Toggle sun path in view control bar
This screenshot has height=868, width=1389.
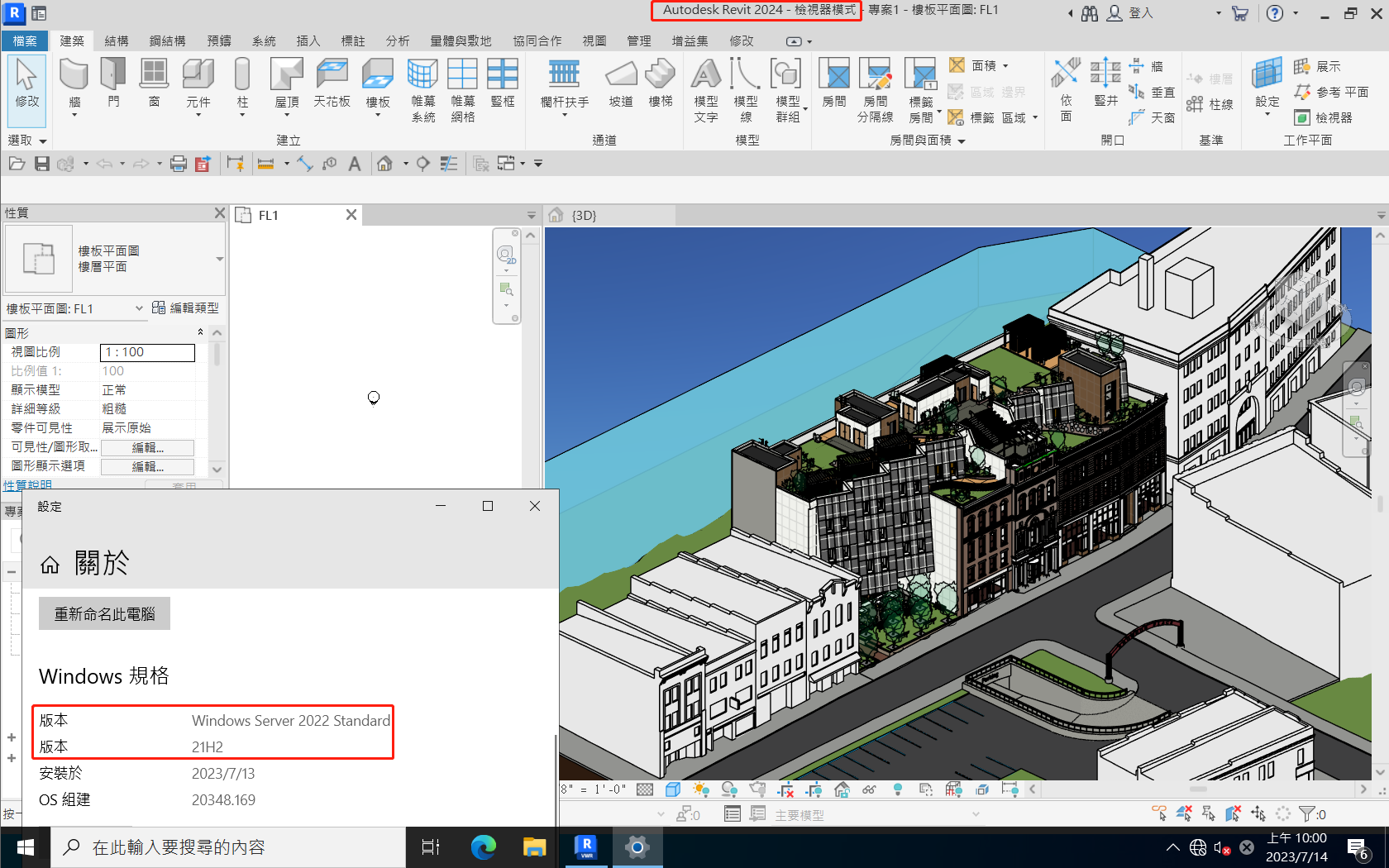click(701, 789)
